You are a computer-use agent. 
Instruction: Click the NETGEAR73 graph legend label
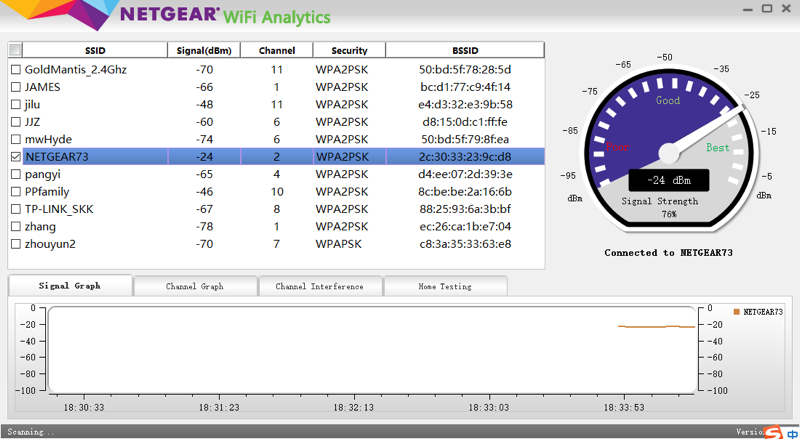(x=763, y=312)
